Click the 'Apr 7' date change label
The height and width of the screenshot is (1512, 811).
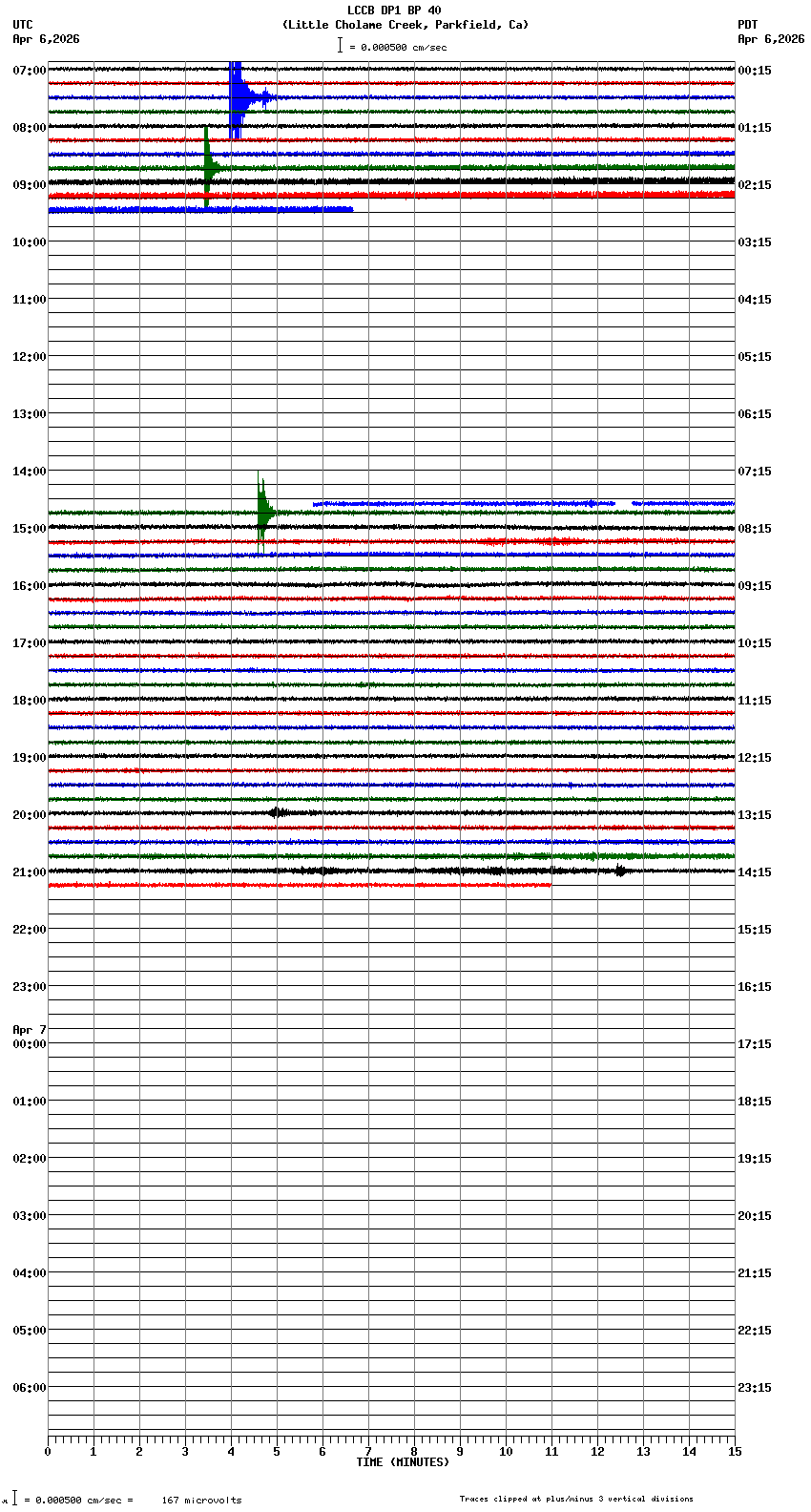(x=30, y=1030)
